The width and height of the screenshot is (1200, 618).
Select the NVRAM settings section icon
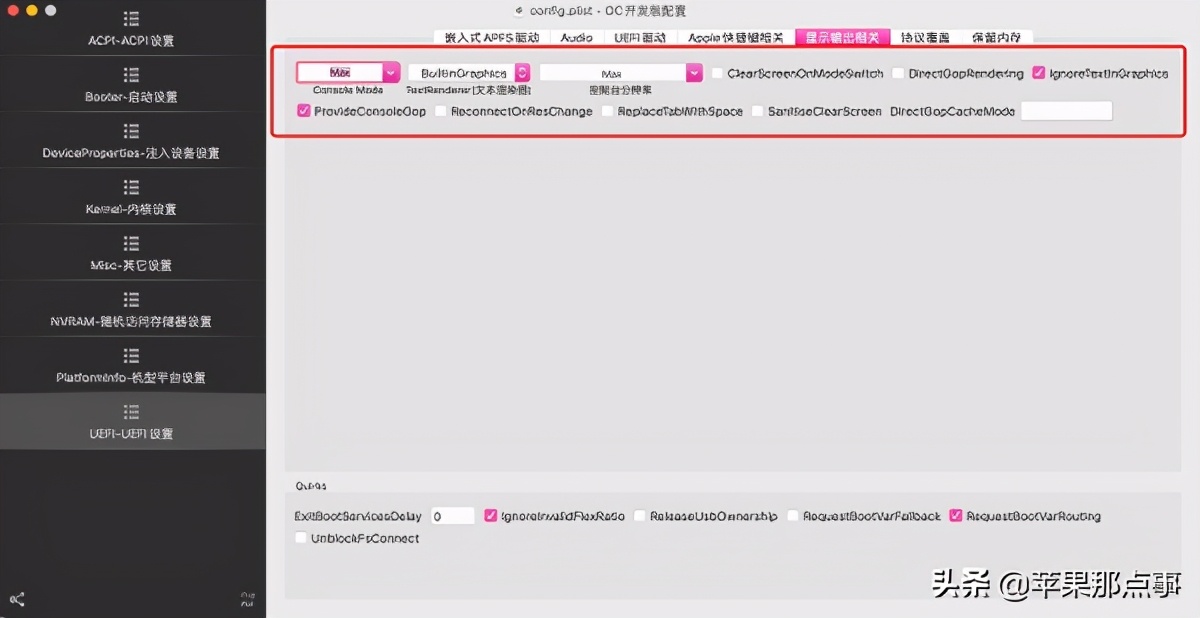click(131, 299)
